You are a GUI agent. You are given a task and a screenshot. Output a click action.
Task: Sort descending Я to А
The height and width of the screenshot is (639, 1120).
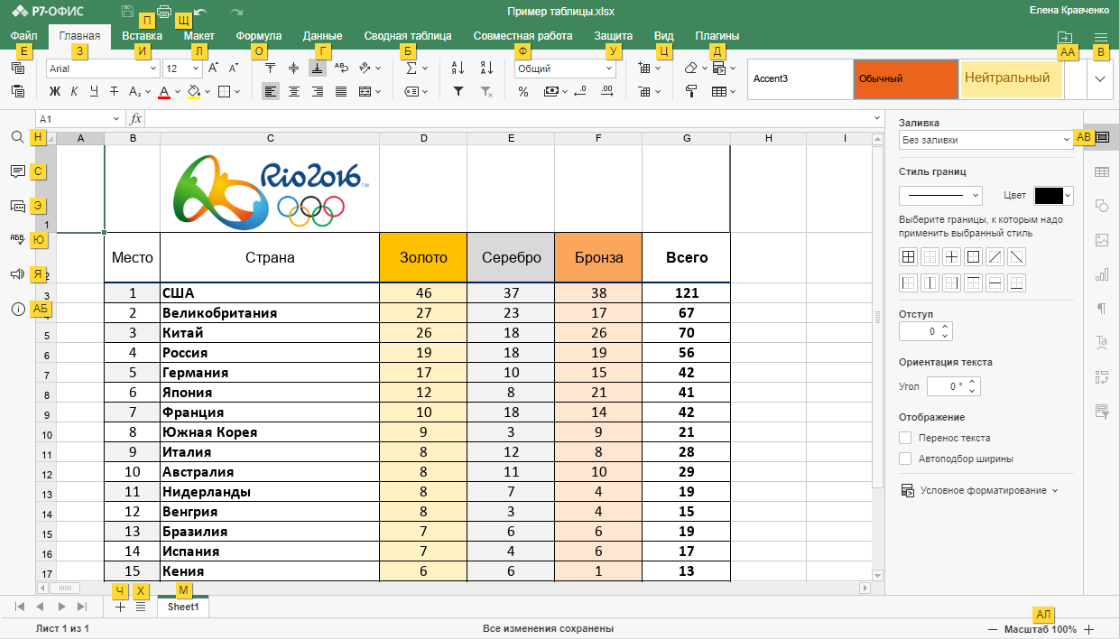pos(486,68)
